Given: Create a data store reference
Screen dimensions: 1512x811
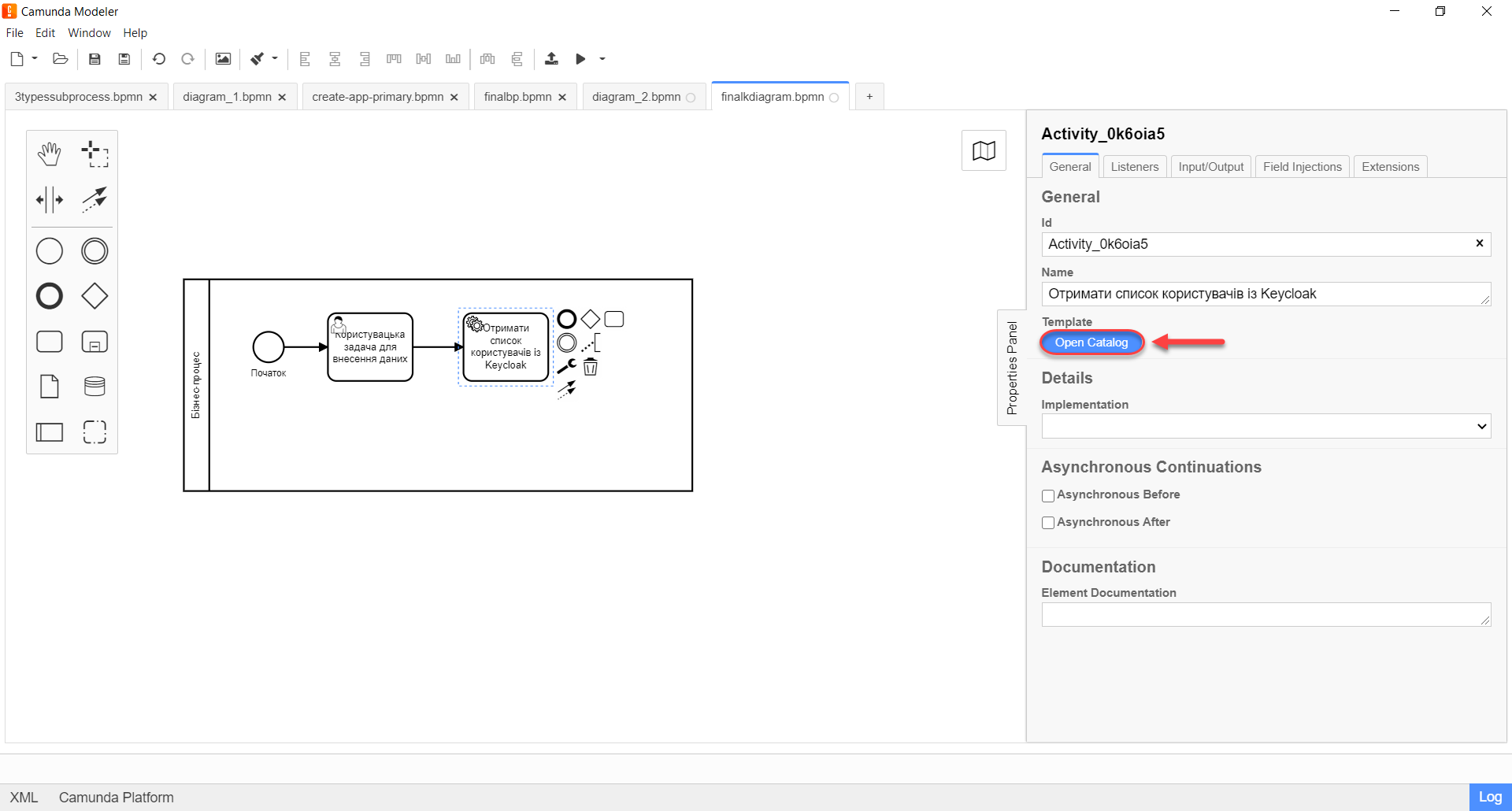Looking at the screenshot, I should 94,387.
